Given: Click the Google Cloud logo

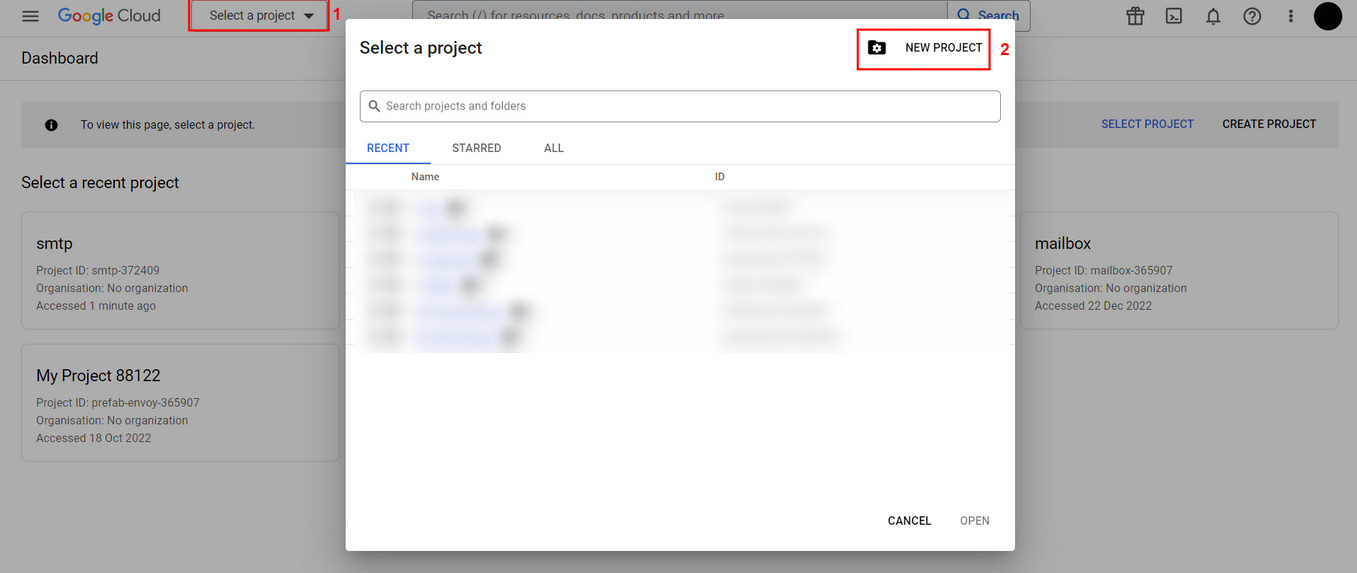Looking at the screenshot, I should pyautogui.click(x=109, y=16).
